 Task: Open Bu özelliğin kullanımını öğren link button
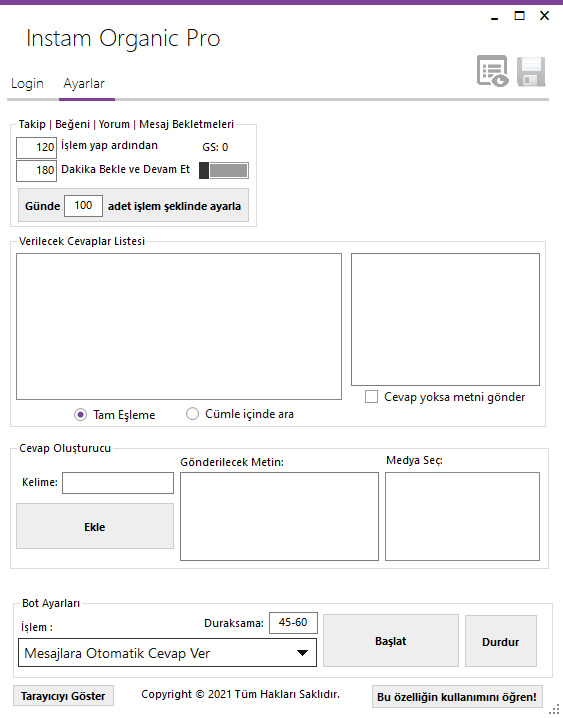pos(457,697)
